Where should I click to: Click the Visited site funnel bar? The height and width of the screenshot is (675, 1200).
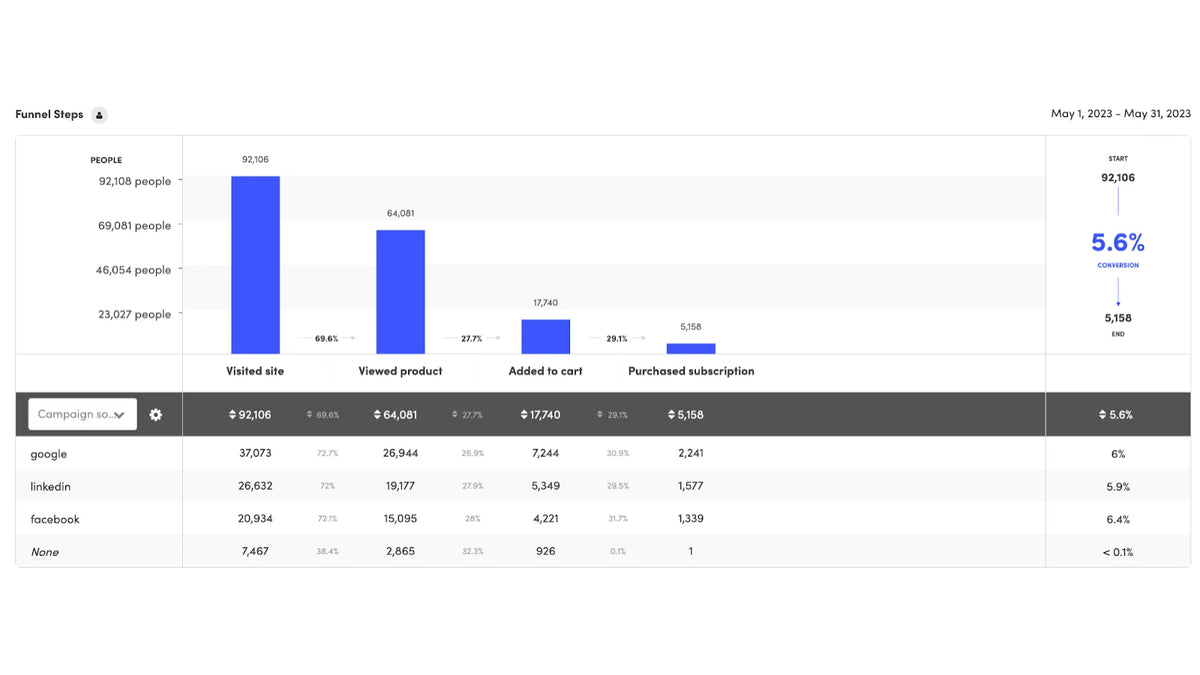[255, 265]
